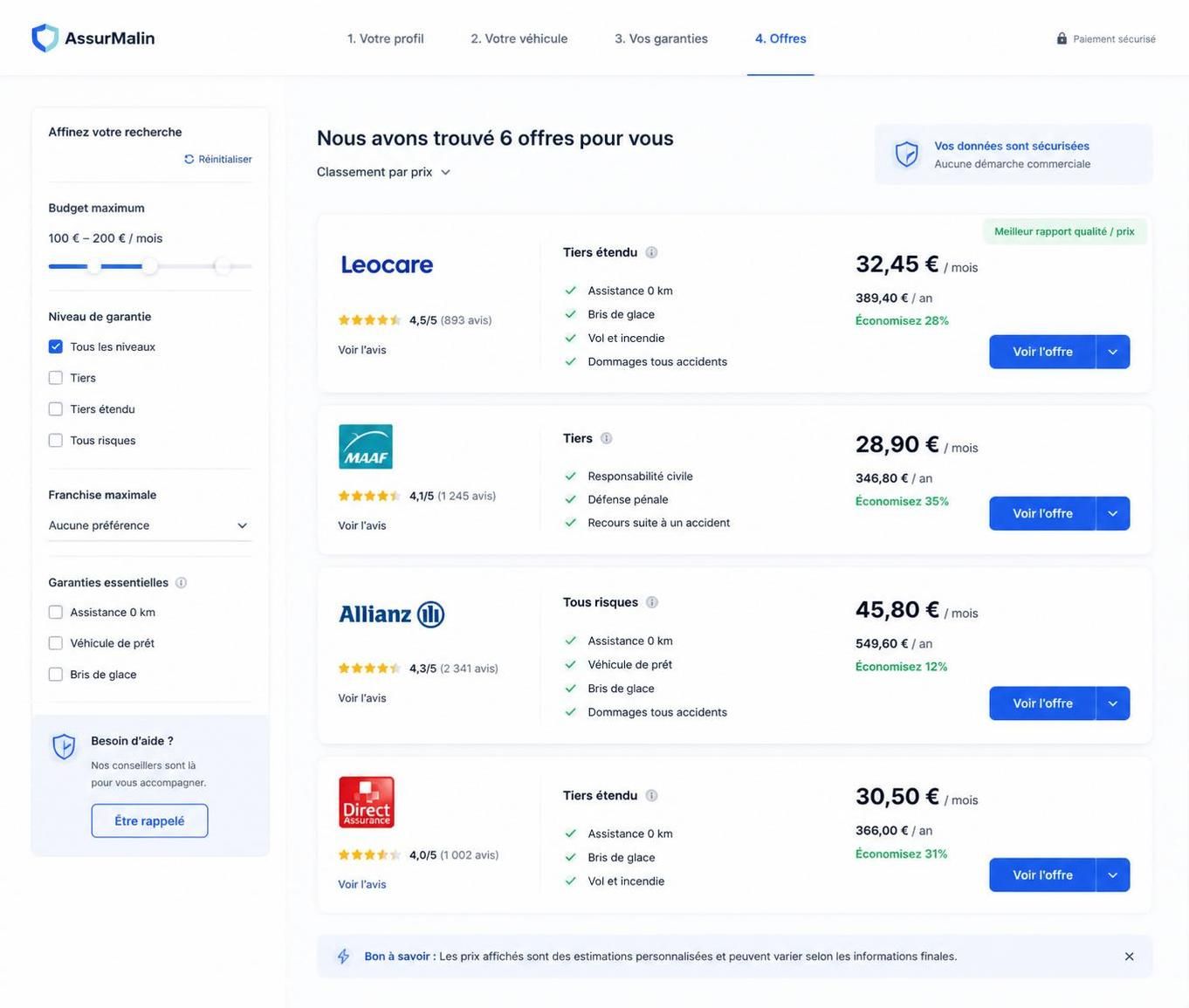Click Voir l'offre for Allianz

click(x=1042, y=703)
